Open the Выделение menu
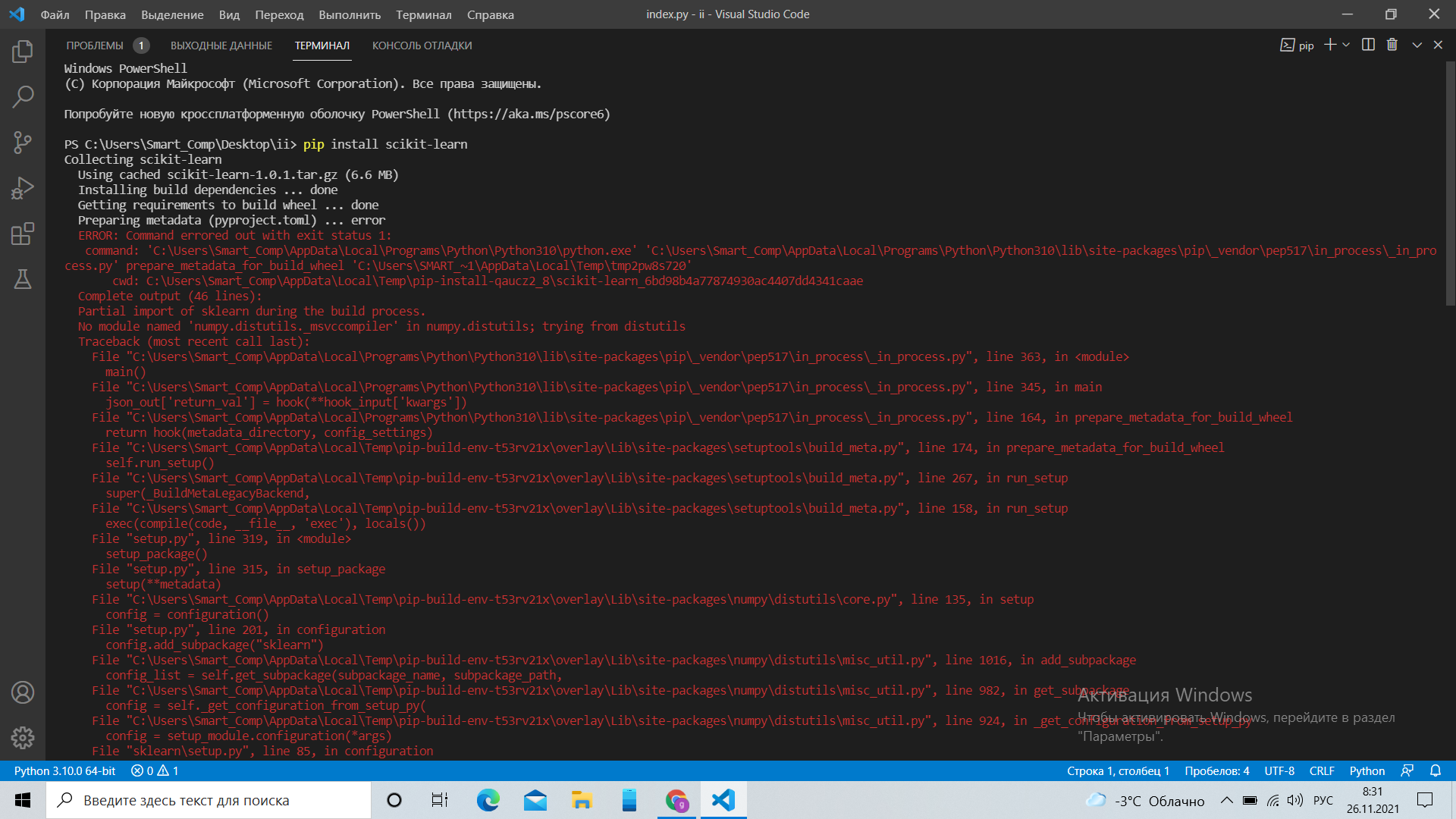The width and height of the screenshot is (1456, 819). [x=172, y=14]
